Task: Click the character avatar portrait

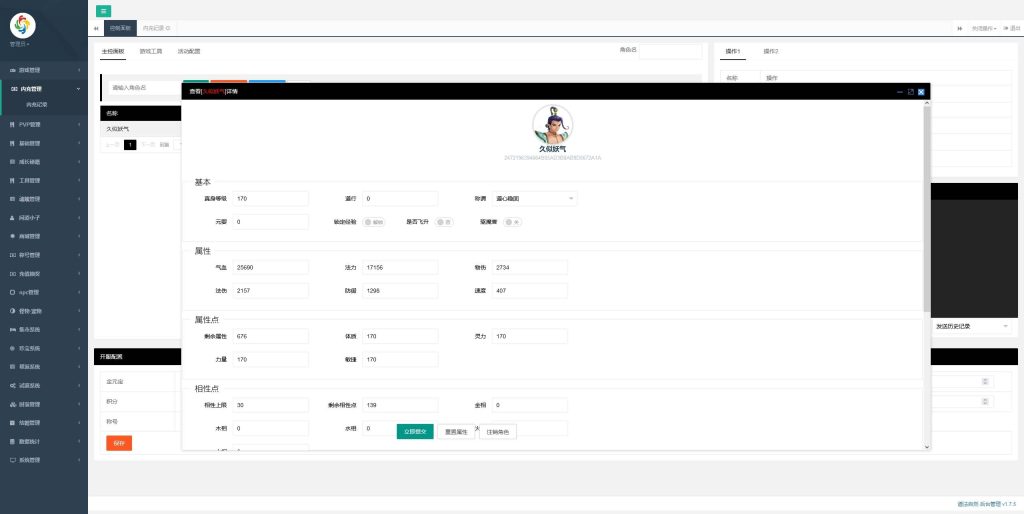Action: 554,125
